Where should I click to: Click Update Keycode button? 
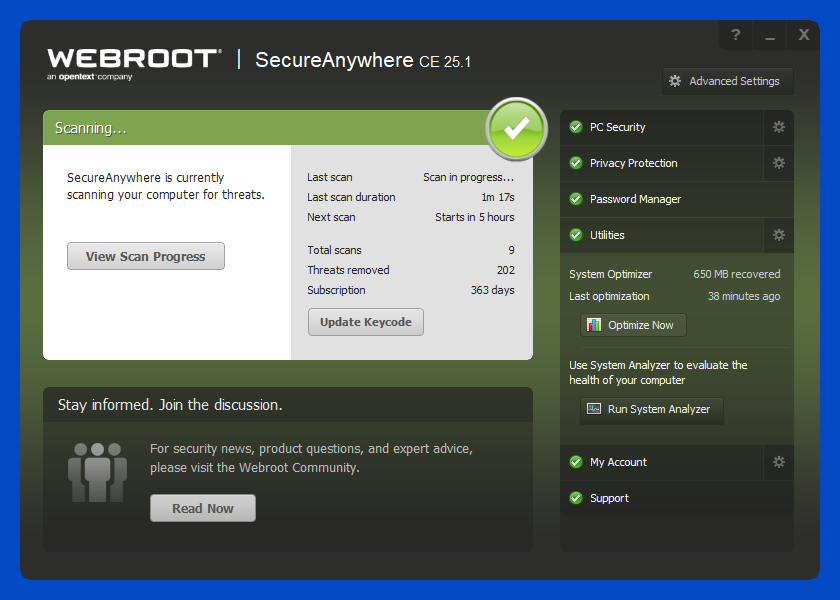pos(366,322)
